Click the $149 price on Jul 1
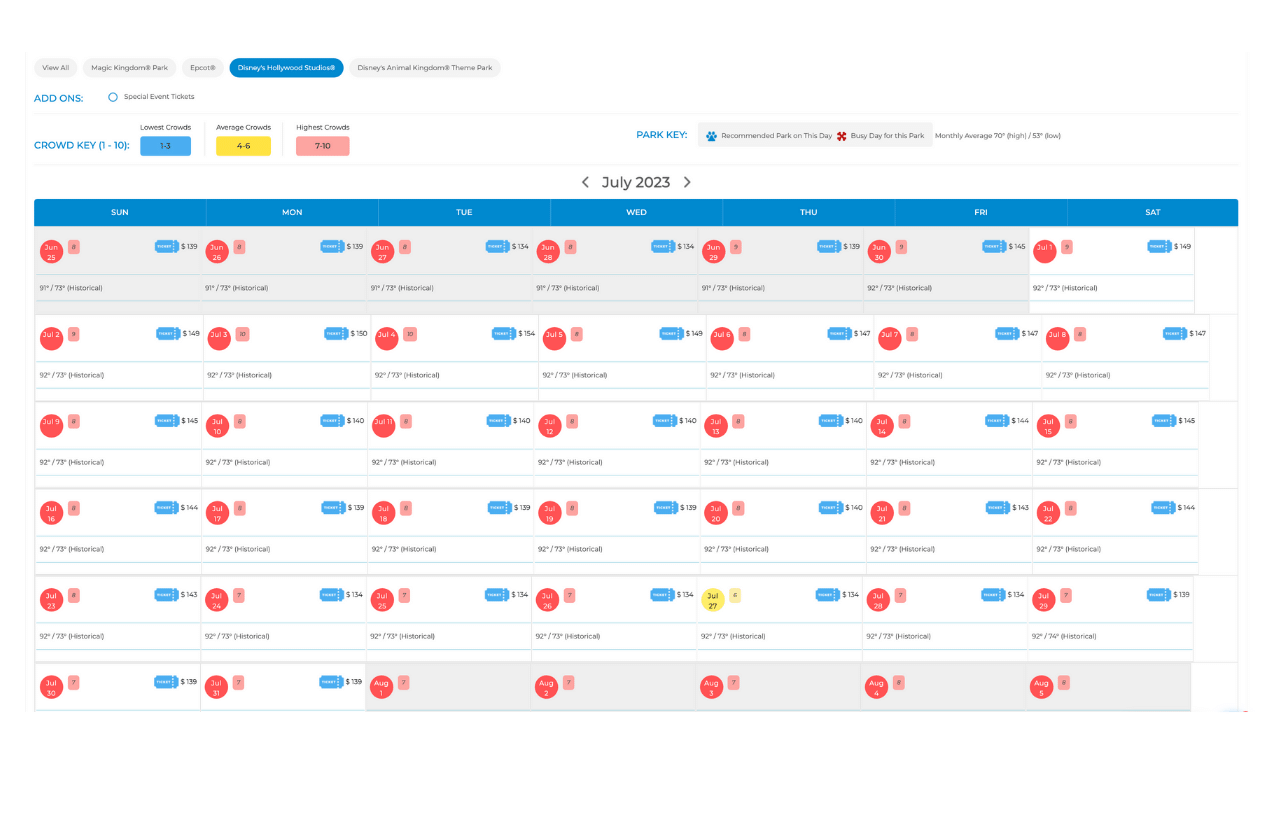This screenshot has height=830, width=1280. pos(1183,246)
